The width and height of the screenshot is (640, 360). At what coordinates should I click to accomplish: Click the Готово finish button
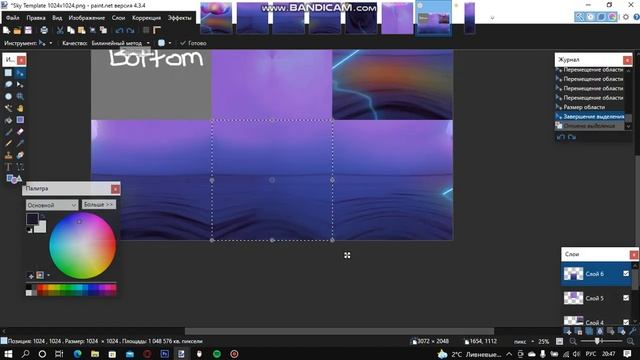tap(193, 43)
